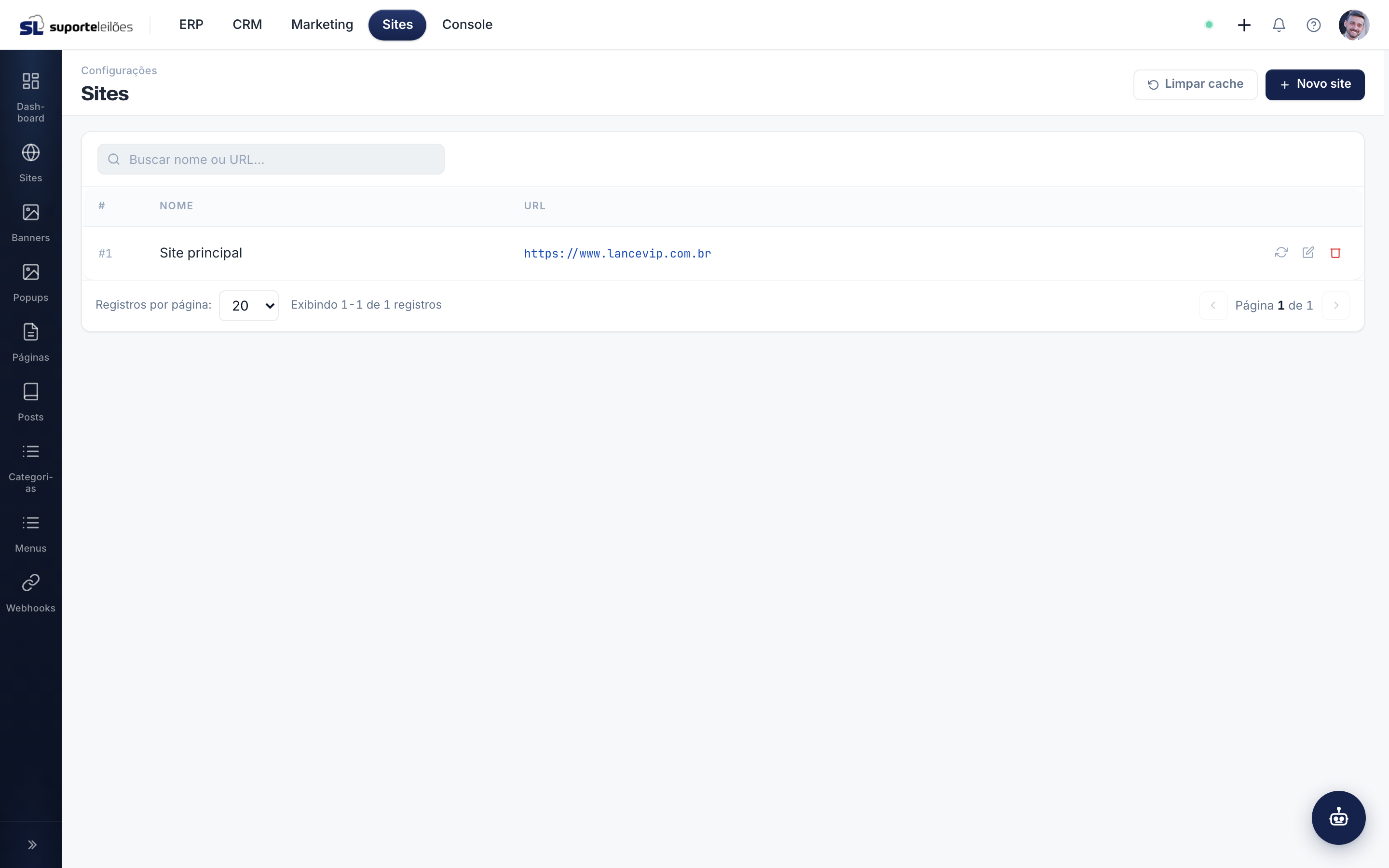Click the Configurações breadcrumb
The width and height of the screenshot is (1389, 868).
tap(119, 70)
